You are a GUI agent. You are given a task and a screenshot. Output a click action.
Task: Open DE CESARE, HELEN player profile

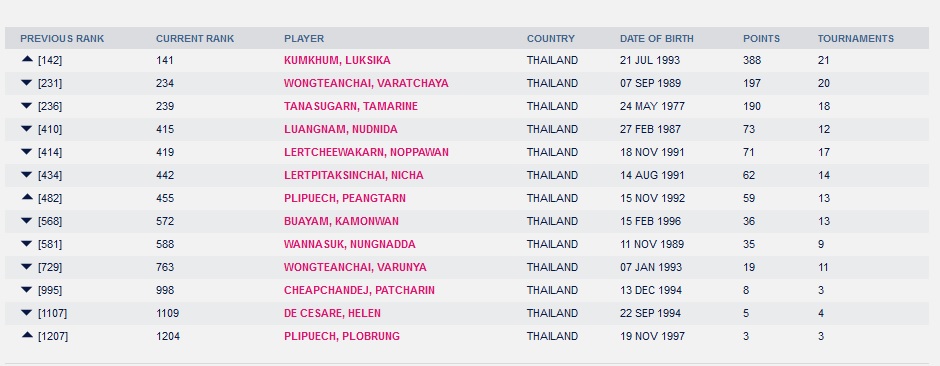click(332, 313)
